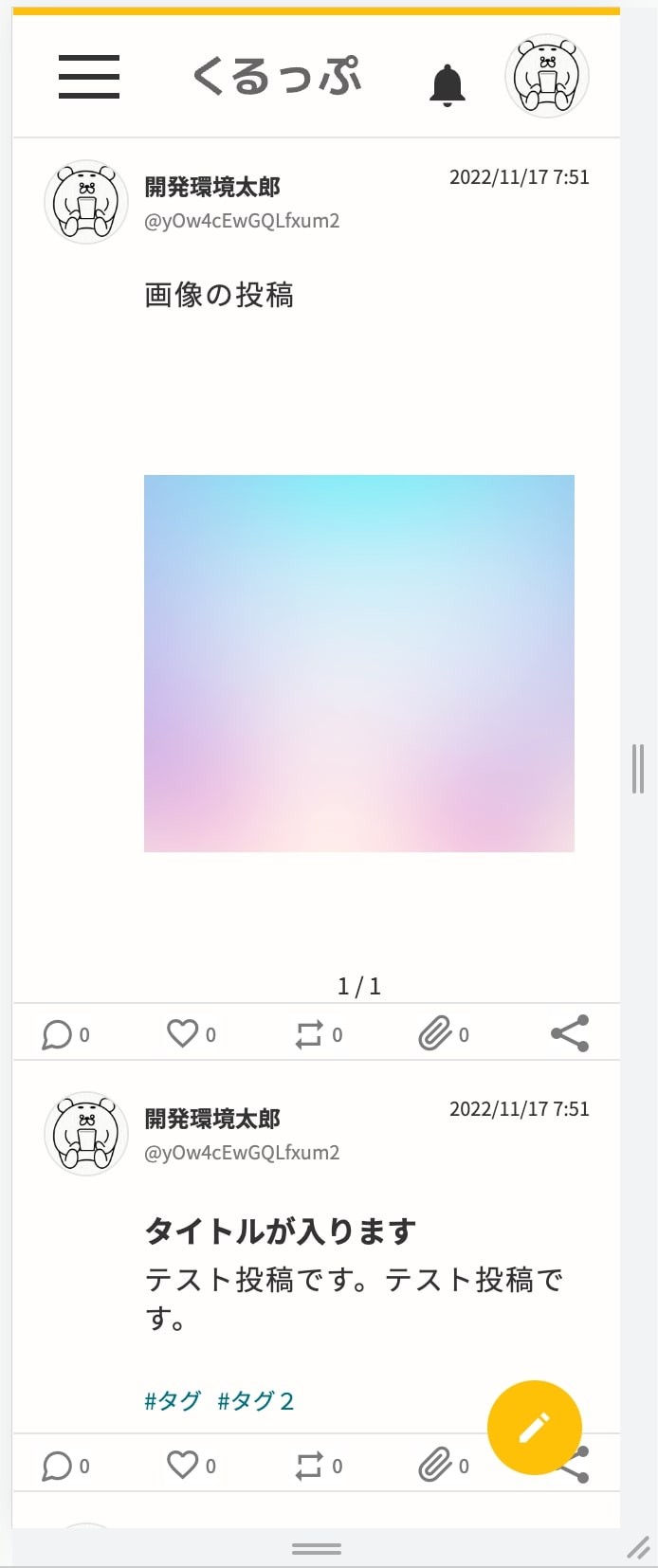Share the 画像の投稿 post

point(570,1033)
